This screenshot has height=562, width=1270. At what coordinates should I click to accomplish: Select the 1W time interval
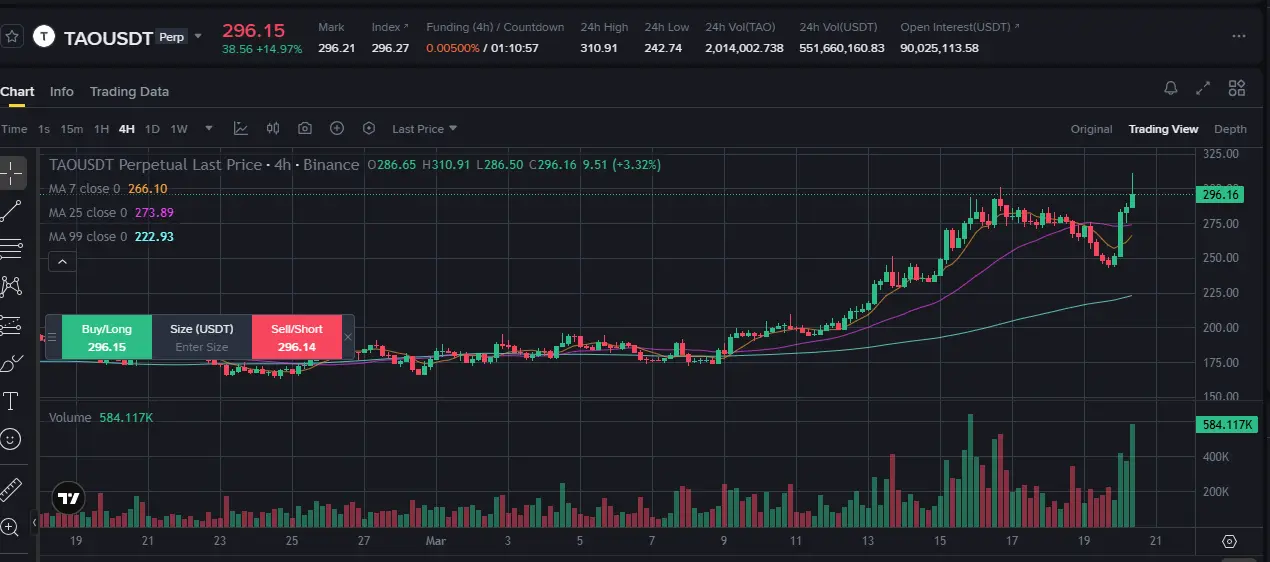coord(179,129)
